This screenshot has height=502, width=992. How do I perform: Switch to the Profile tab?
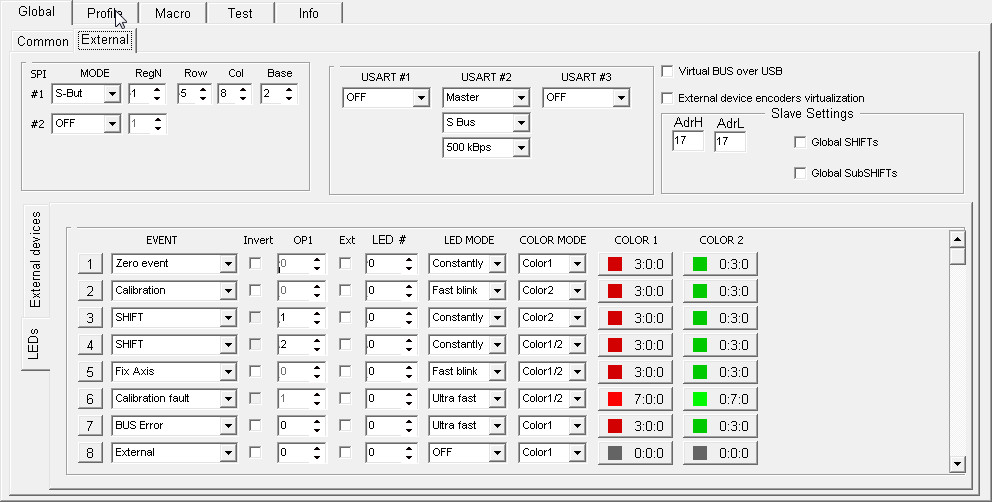click(104, 13)
